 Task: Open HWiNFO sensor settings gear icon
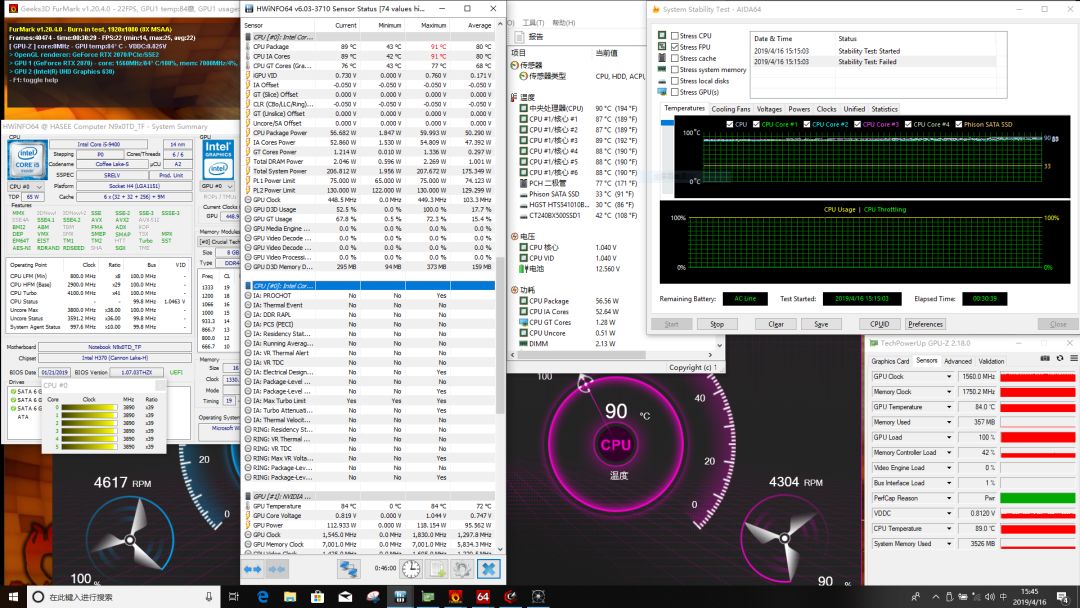(x=462, y=569)
